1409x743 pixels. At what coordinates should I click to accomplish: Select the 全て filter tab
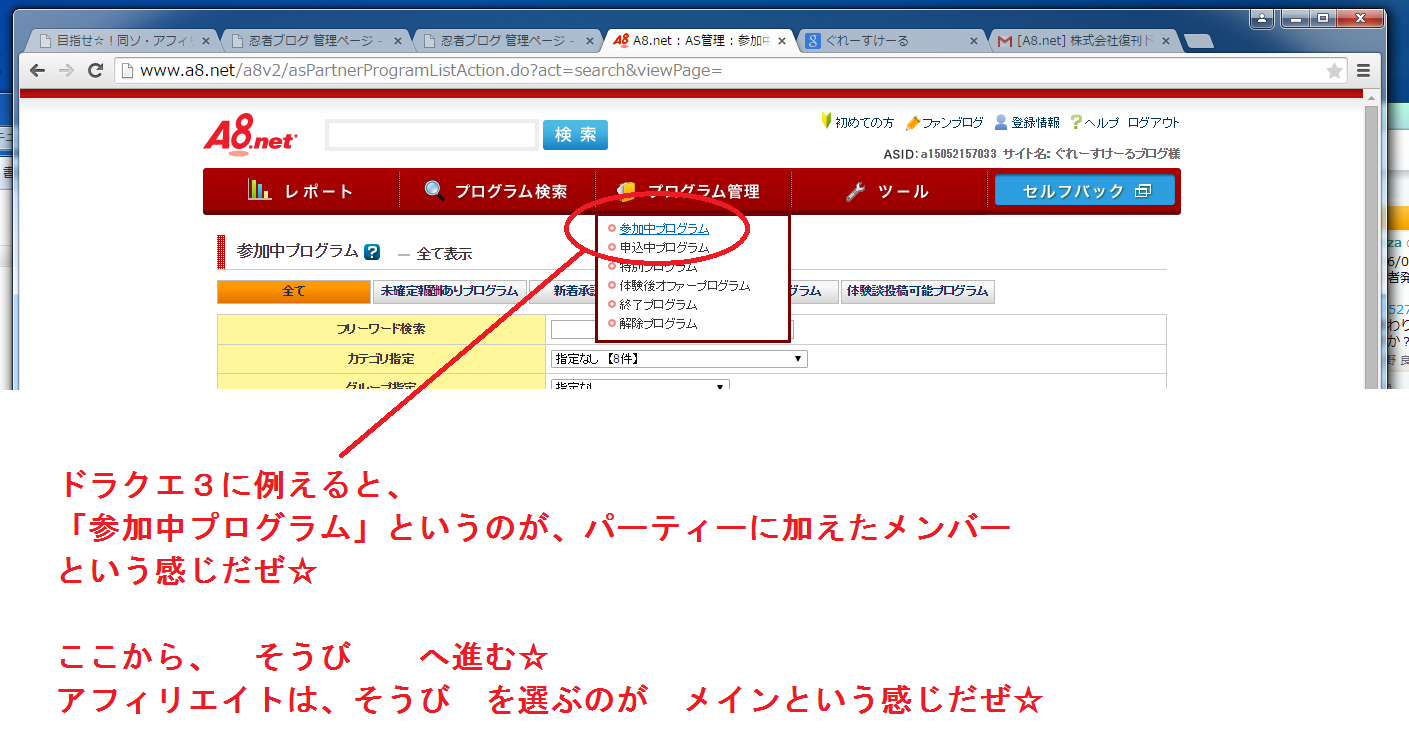click(x=294, y=291)
